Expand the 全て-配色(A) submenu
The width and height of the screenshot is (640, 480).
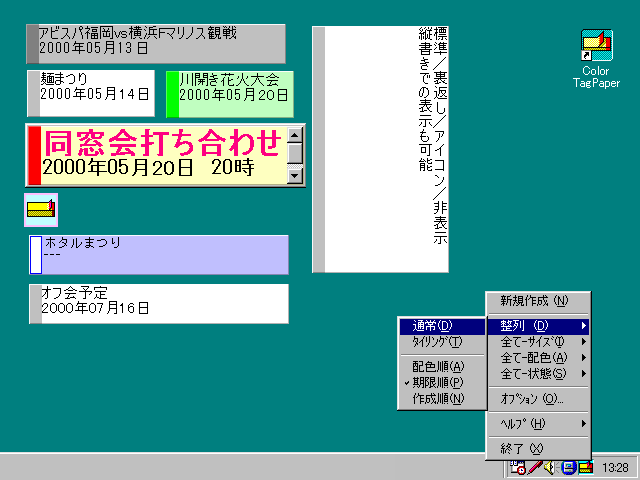coord(538,358)
